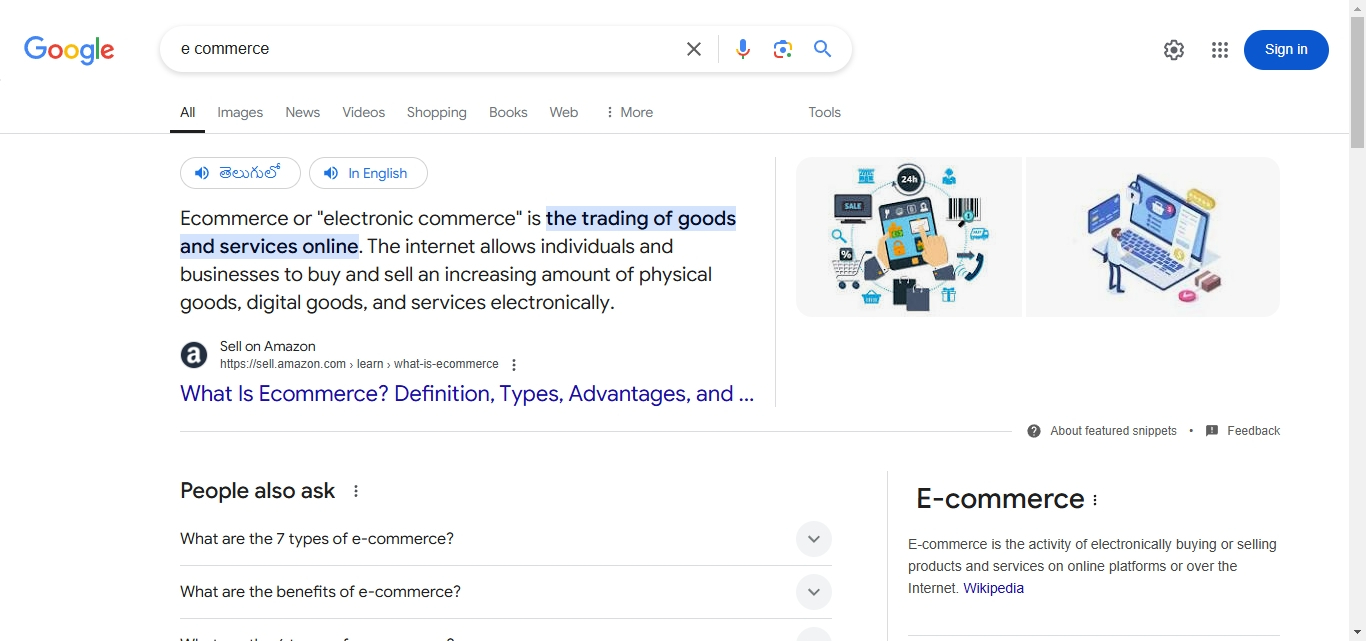Viewport: 1366px width, 641px height.
Task: Switch to the Shopping tab
Action: point(437,113)
